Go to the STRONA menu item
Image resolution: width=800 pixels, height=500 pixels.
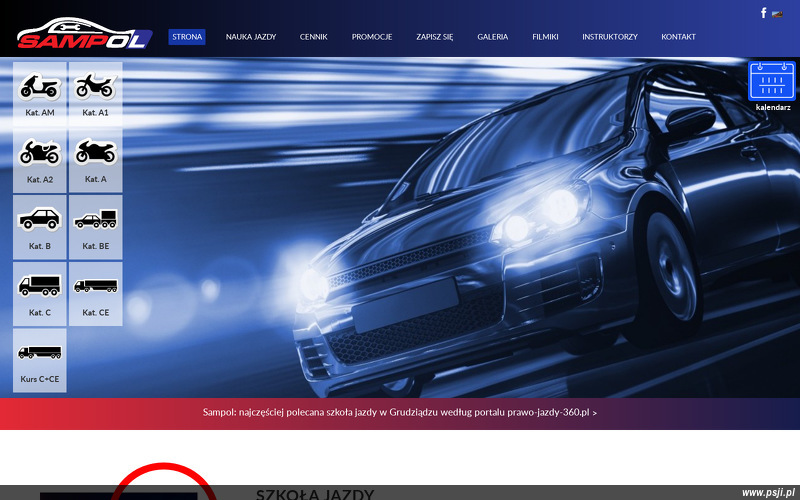(187, 37)
